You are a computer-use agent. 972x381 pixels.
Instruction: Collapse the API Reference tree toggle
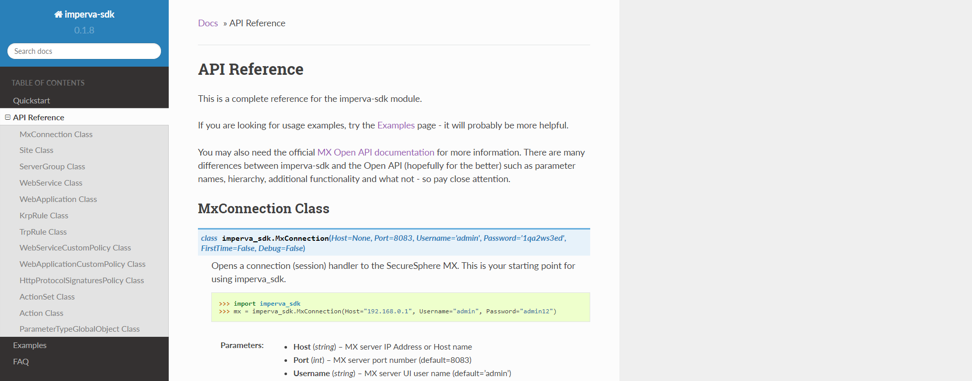point(7,117)
